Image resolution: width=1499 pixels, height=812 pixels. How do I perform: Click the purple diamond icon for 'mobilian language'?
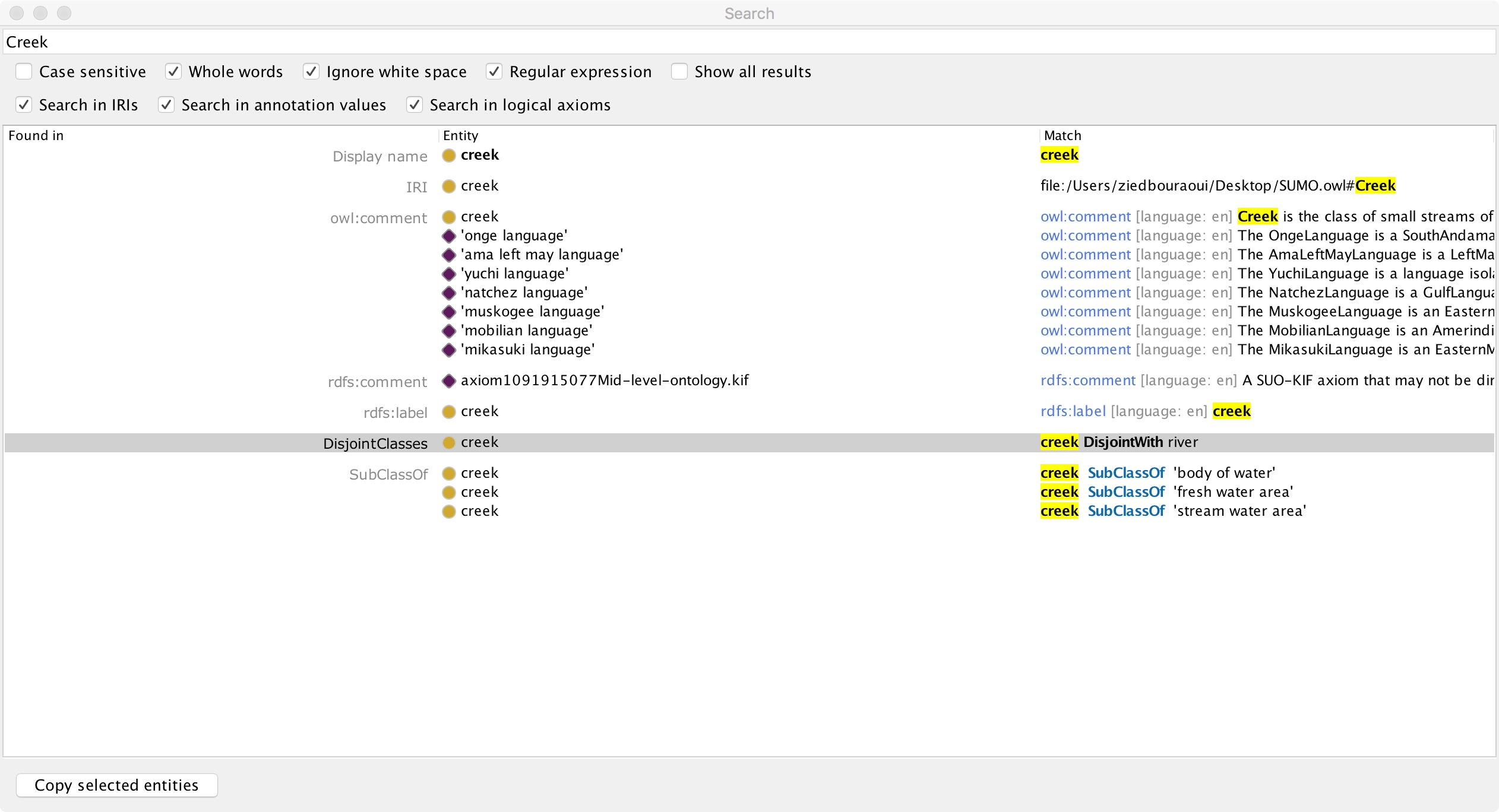click(449, 331)
